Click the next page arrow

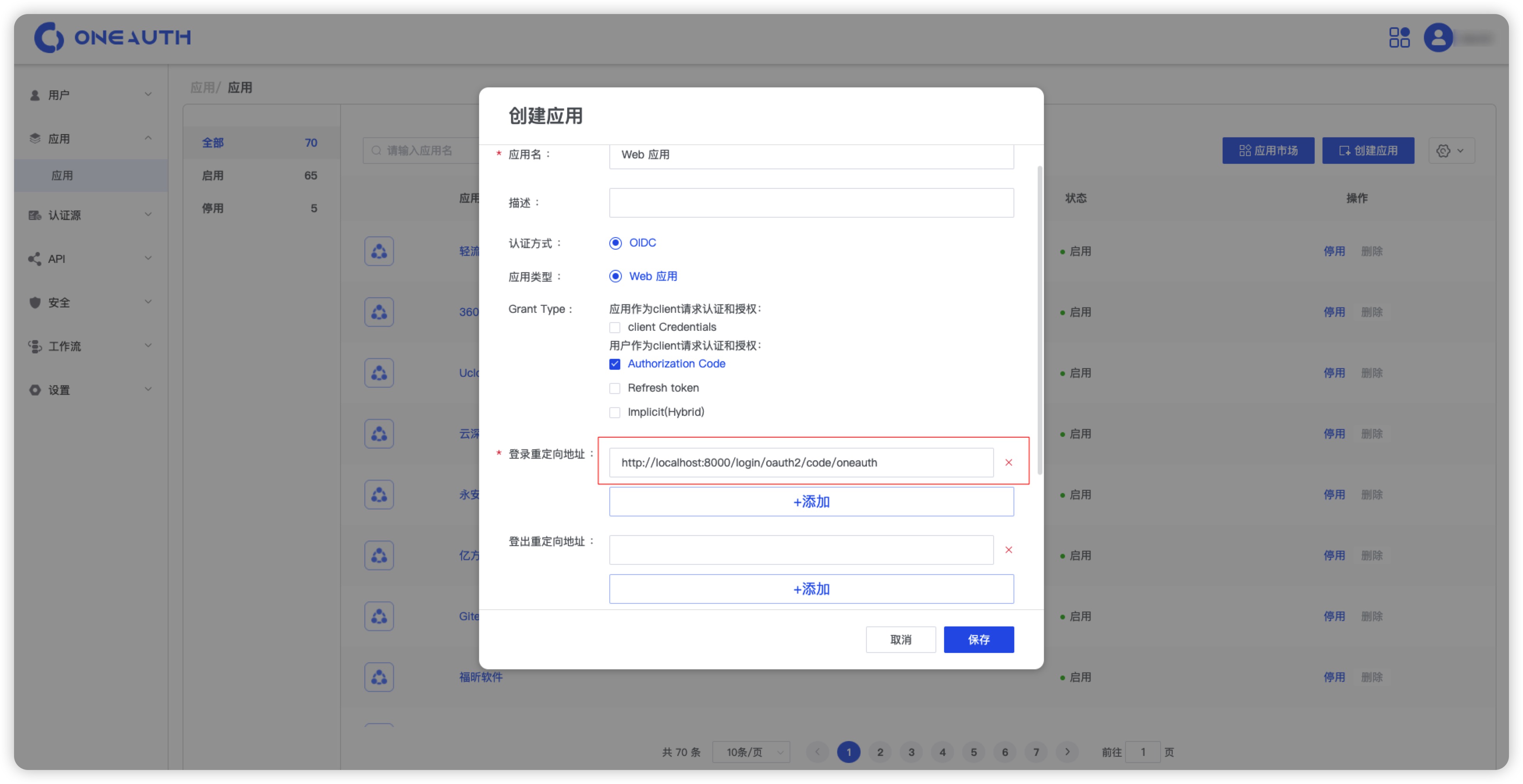(1067, 752)
